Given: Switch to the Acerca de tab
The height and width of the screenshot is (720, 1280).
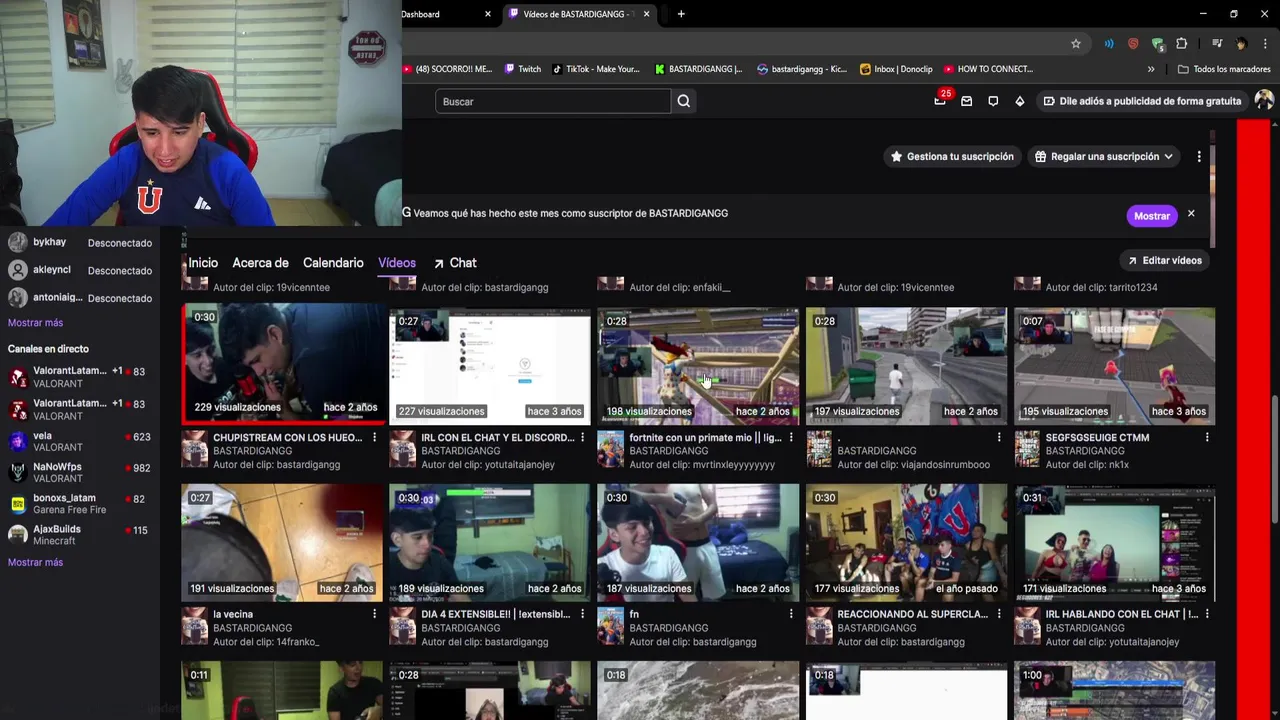Looking at the screenshot, I should [x=260, y=263].
